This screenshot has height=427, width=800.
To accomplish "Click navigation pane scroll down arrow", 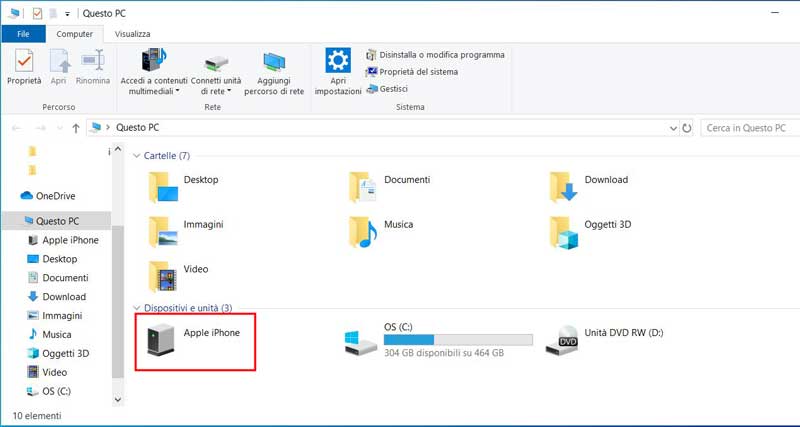I will point(118,399).
